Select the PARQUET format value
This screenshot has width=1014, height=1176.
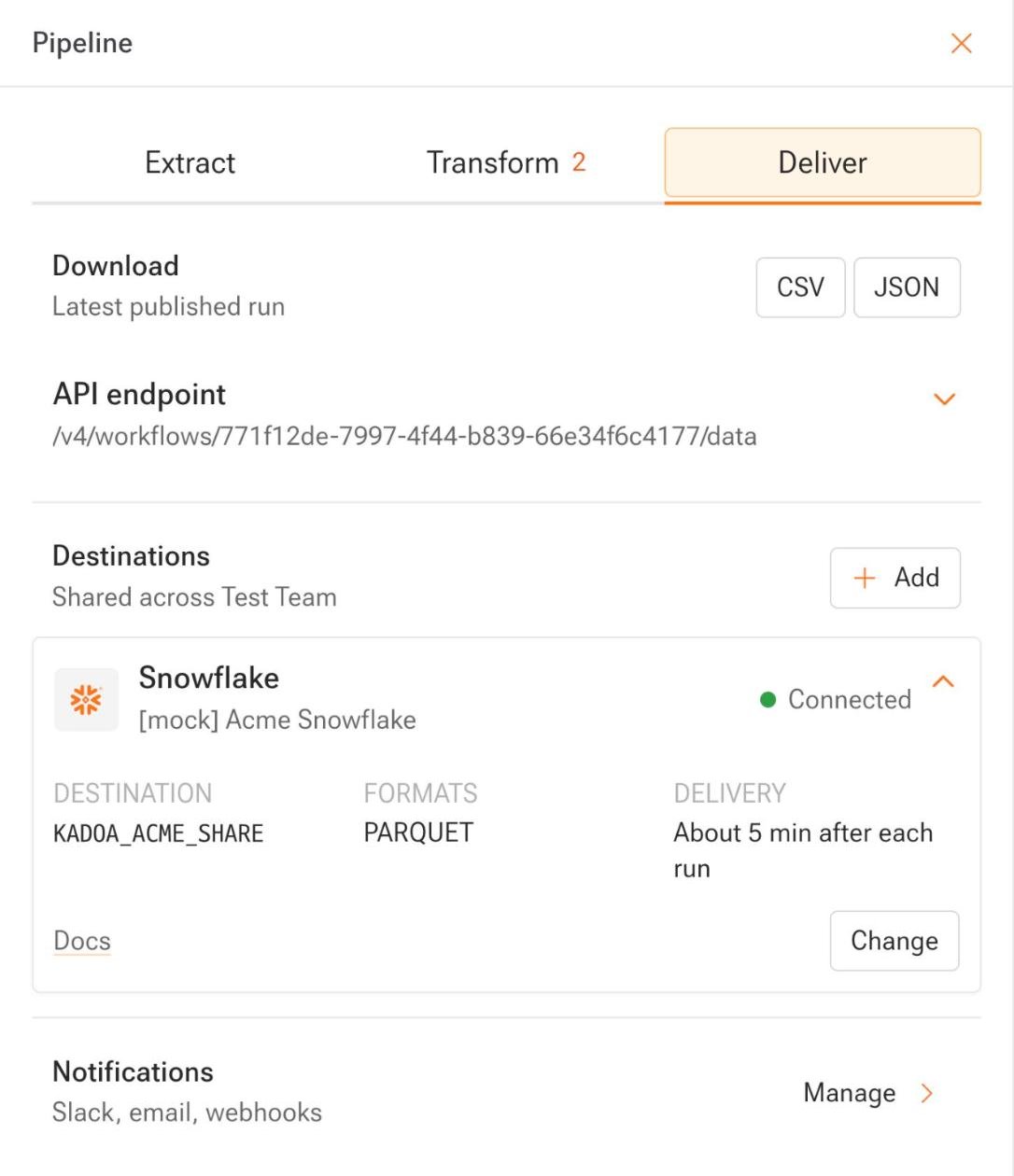pos(418,833)
